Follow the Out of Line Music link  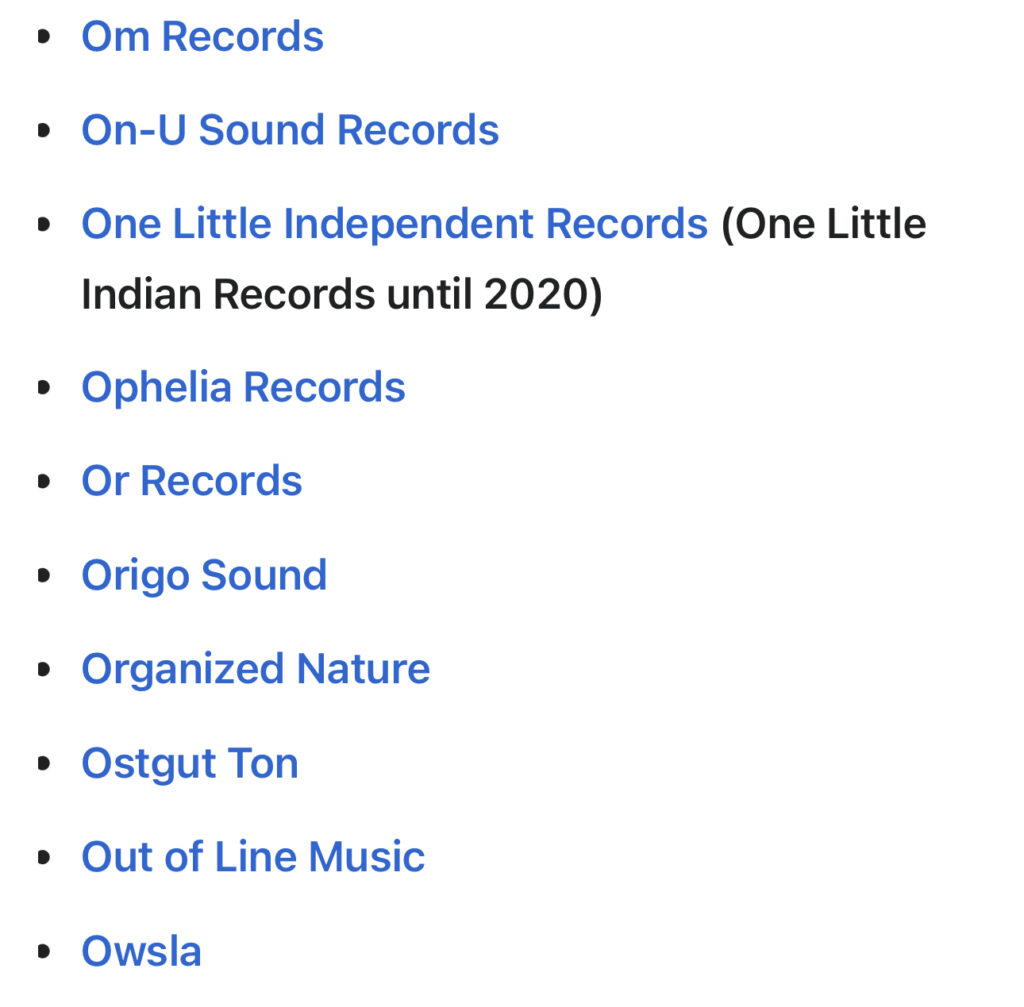(x=253, y=858)
